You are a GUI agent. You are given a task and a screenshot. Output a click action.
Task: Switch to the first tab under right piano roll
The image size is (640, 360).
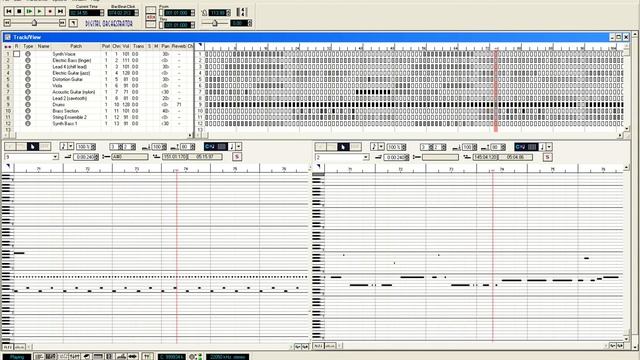coord(318,346)
